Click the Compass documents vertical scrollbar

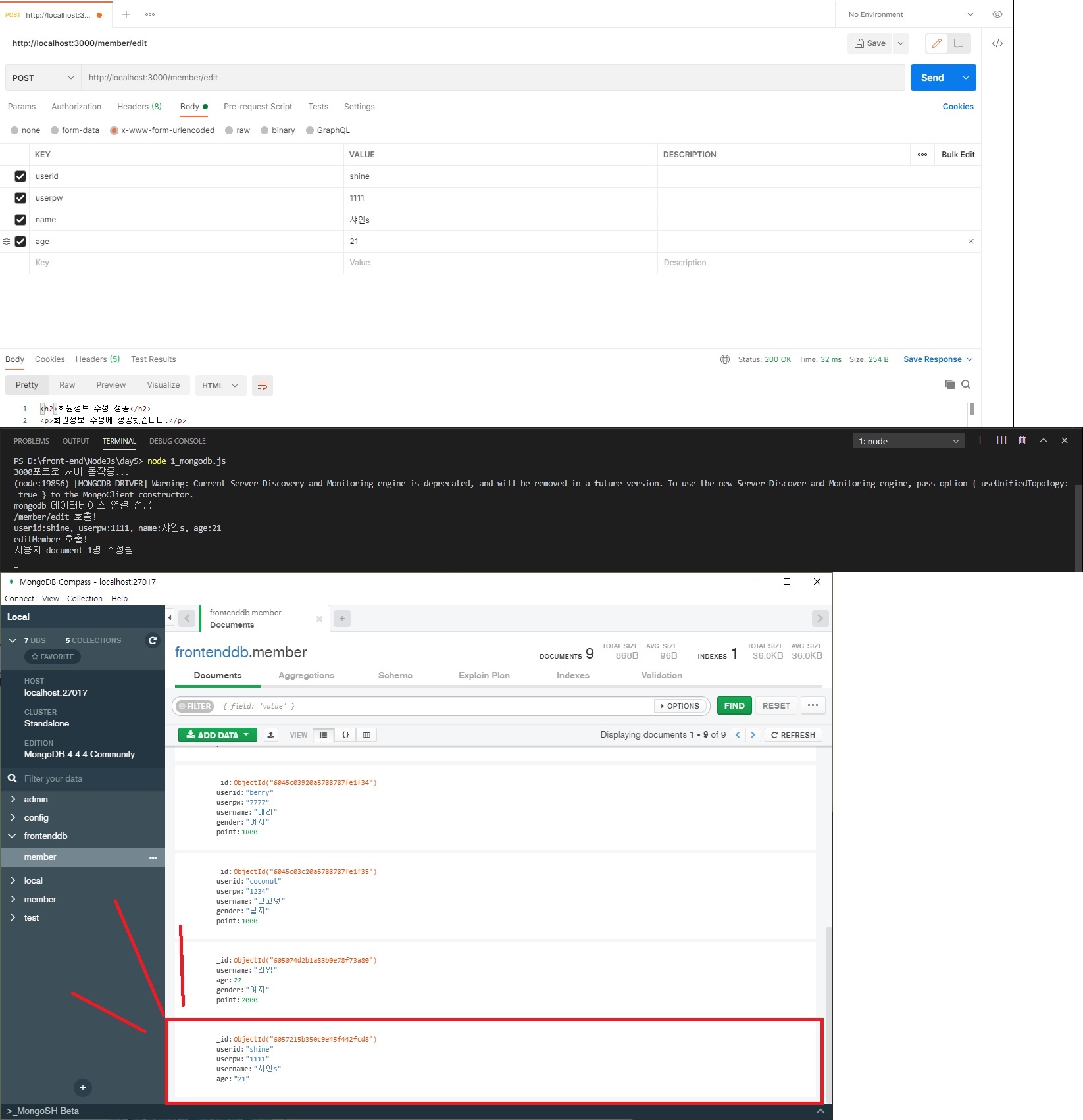pyautogui.click(x=828, y=1013)
